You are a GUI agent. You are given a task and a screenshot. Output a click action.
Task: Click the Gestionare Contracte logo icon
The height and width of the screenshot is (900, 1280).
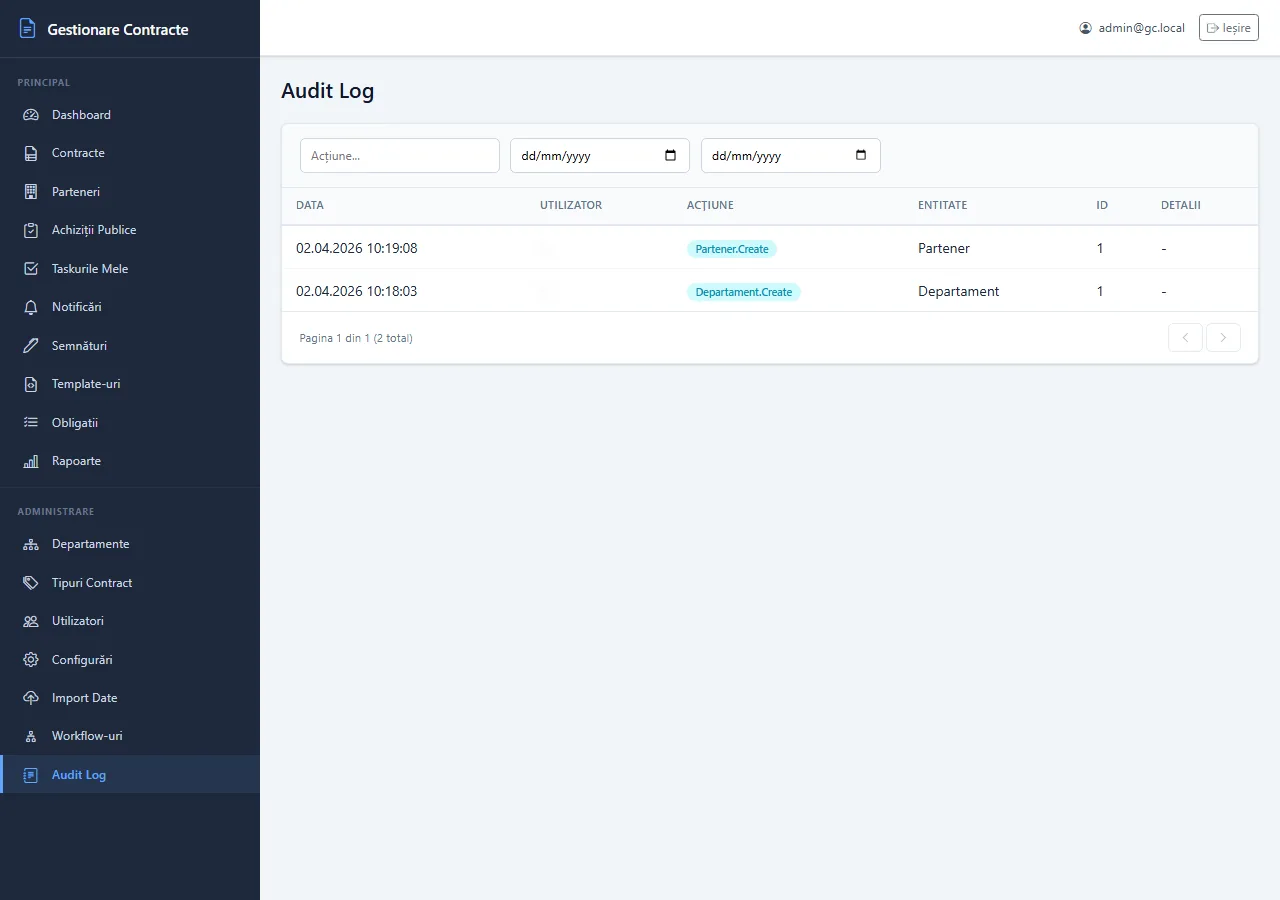28,29
